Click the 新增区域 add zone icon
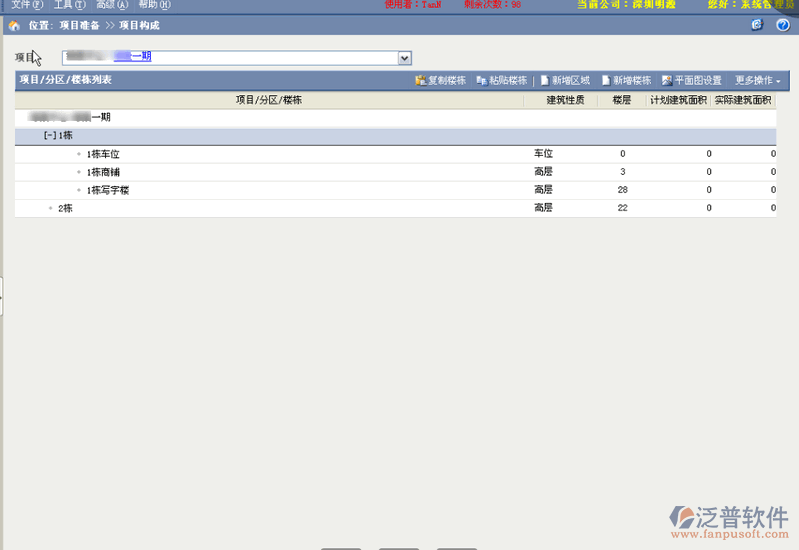 pos(545,80)
